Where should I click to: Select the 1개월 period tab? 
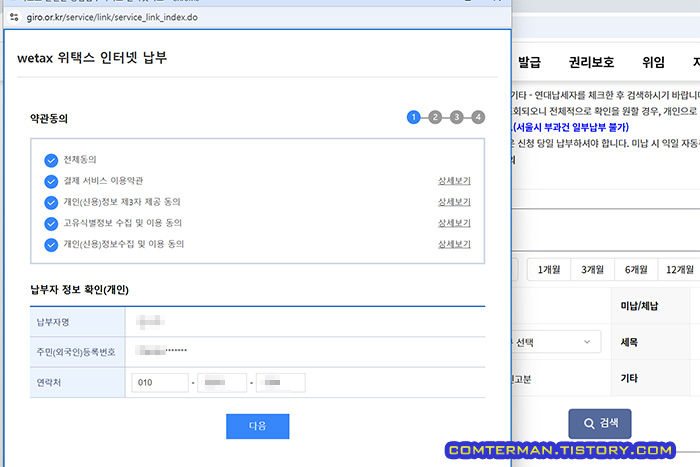click(x=549, y=269)
